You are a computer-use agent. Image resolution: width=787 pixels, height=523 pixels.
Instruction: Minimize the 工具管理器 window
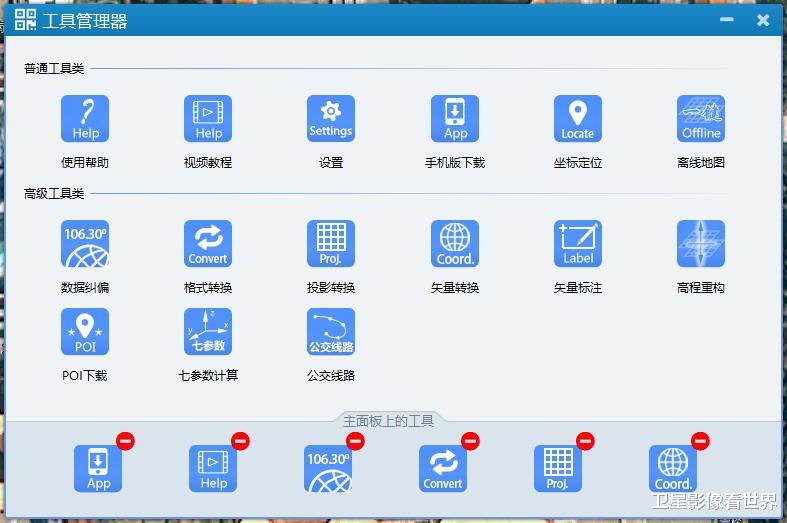tap(726, 20)
